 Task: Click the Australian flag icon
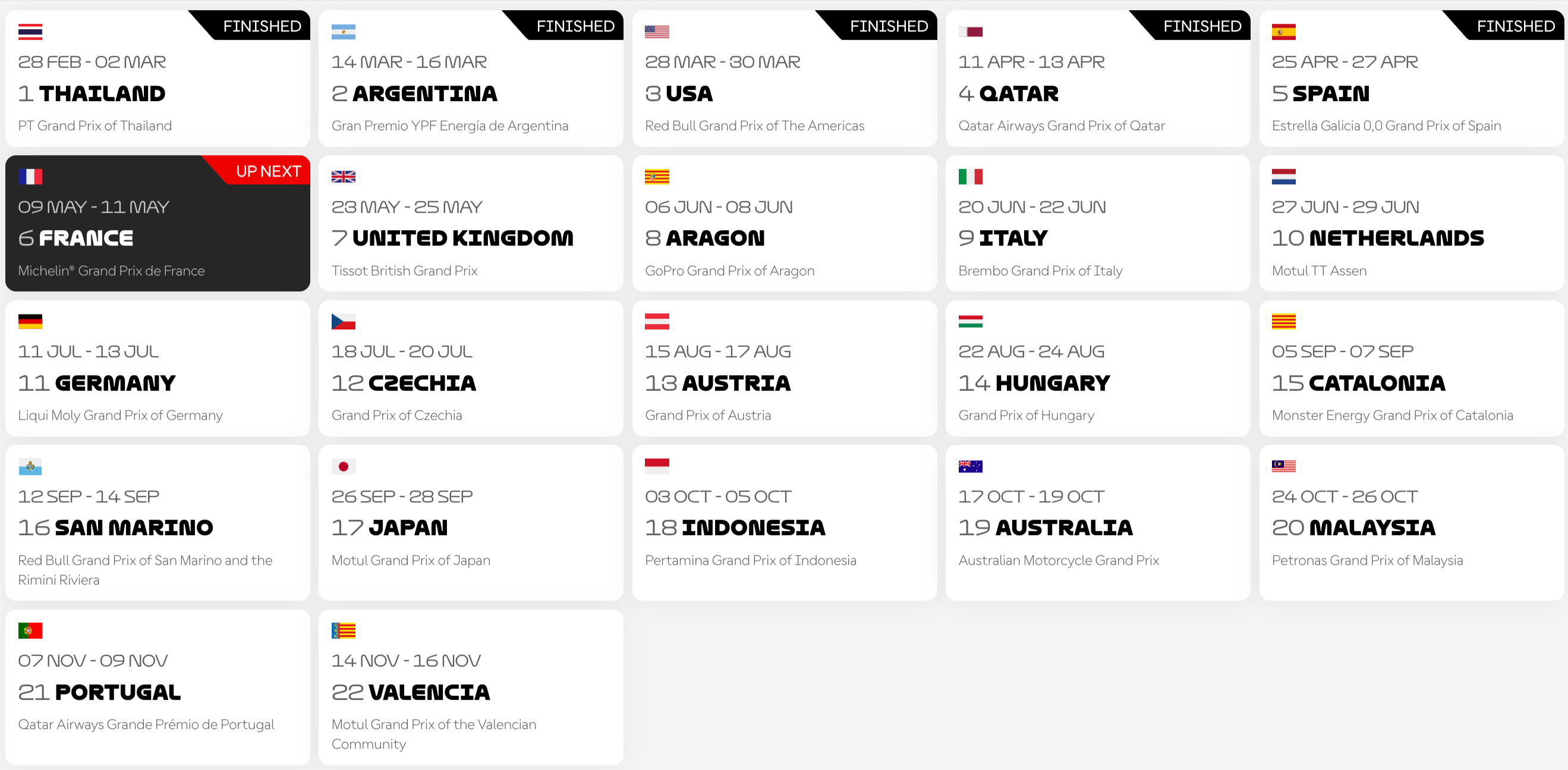click(x=970, y=466)
